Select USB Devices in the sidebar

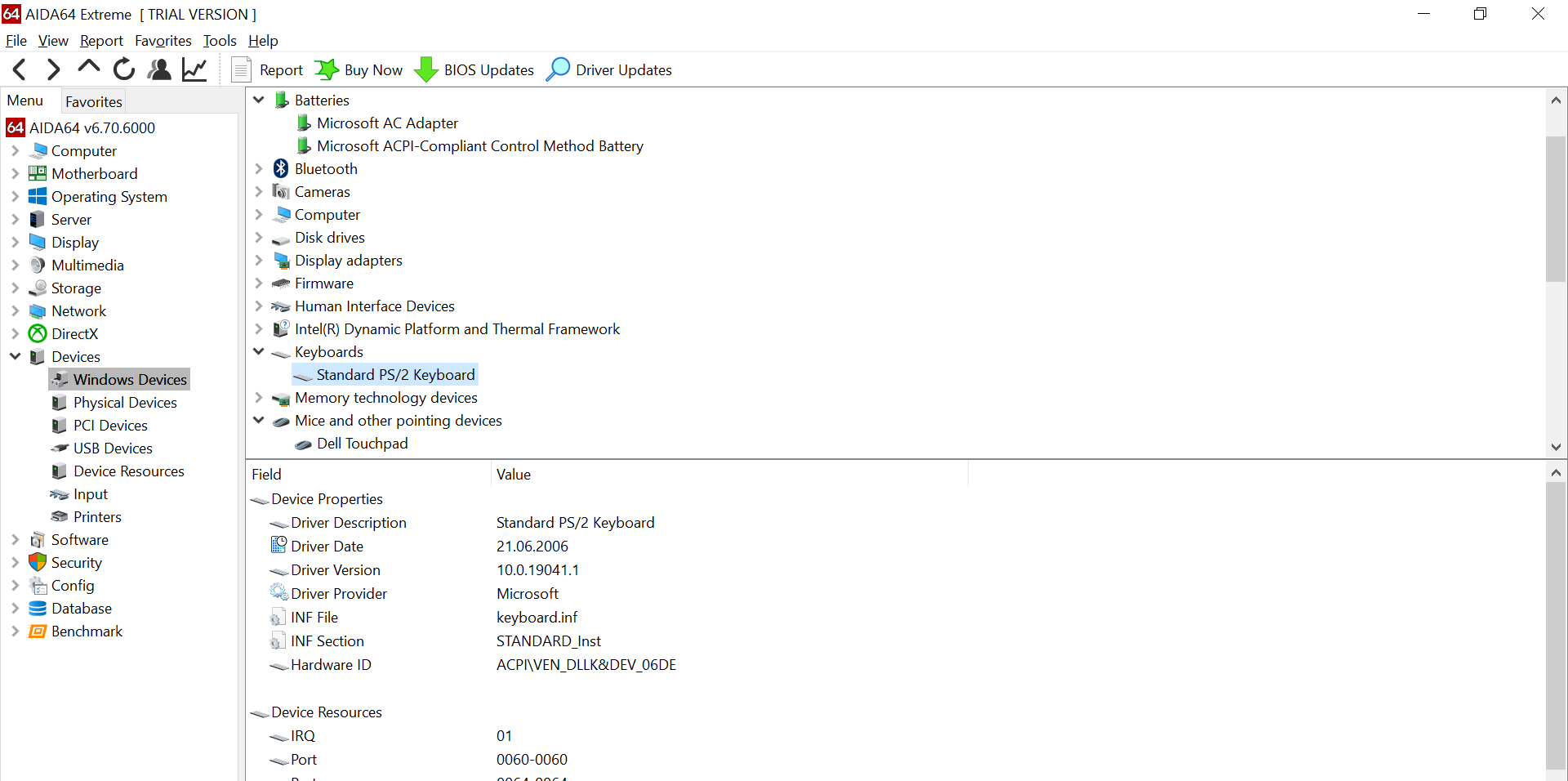[x=113, y=448]
